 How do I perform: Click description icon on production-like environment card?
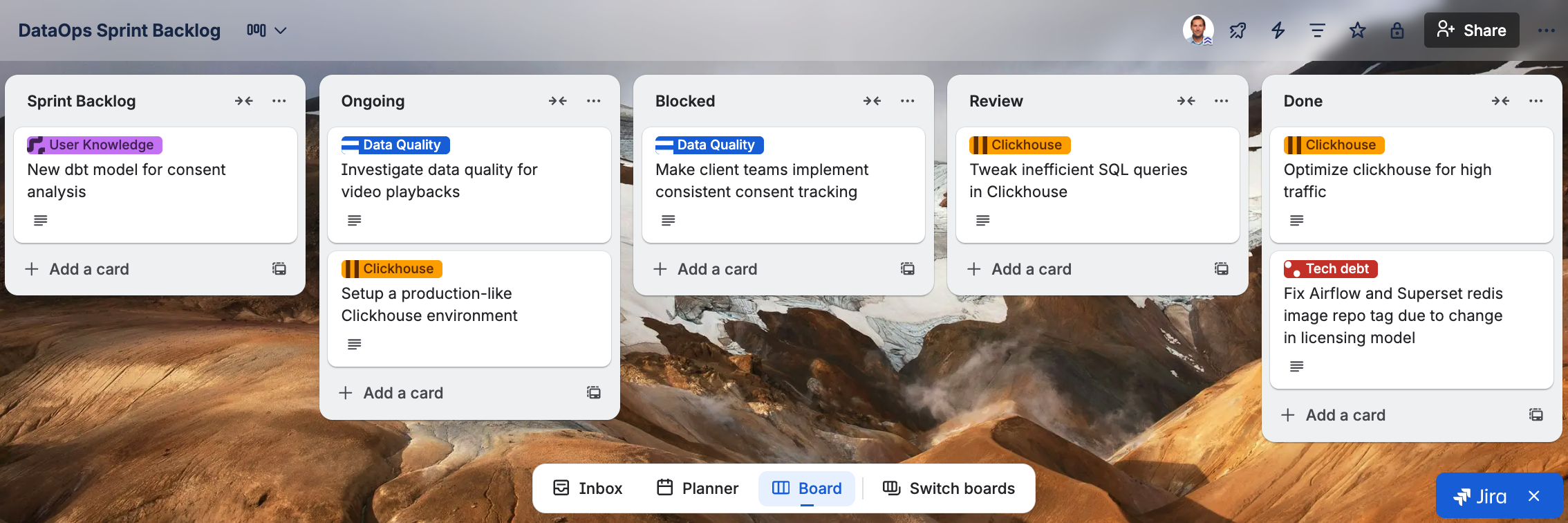click(355, 345)
